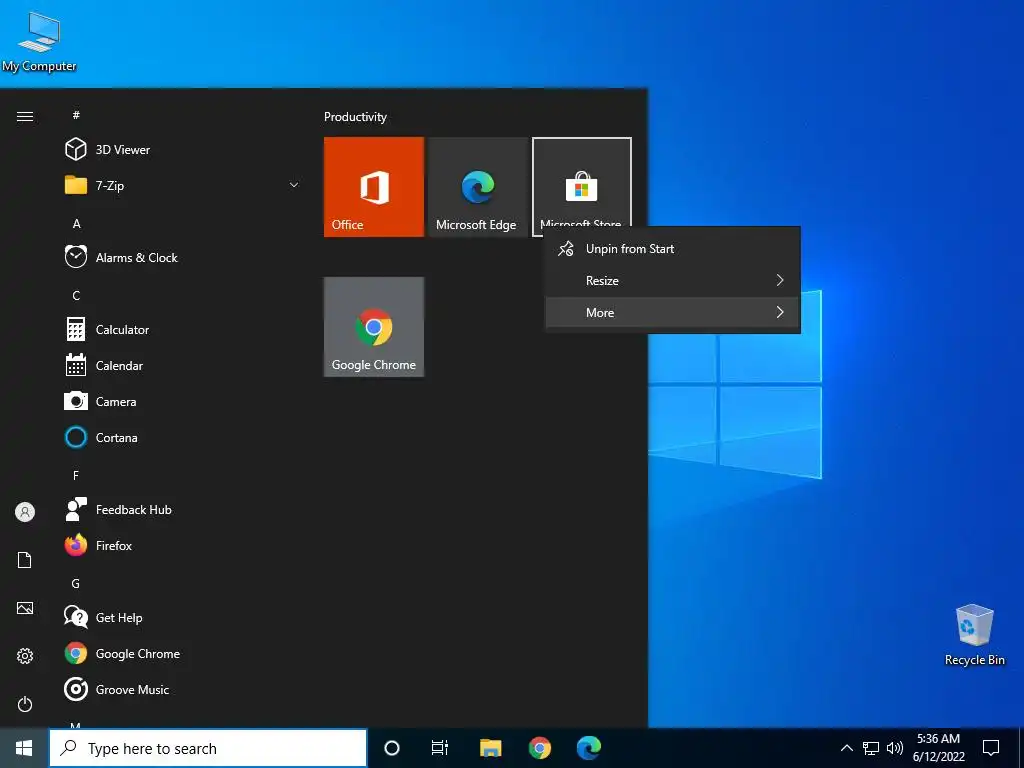Open Pictures from Start sidebar
The image size is (1024, 768).
coord(25,608)
